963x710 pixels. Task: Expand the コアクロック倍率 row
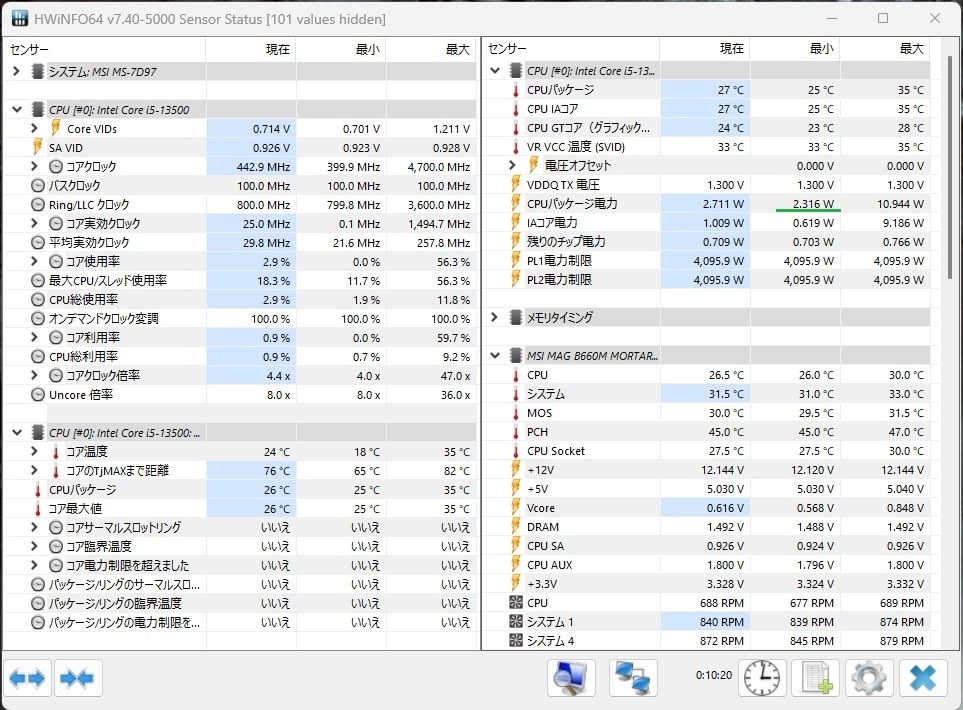pos(34,375)
